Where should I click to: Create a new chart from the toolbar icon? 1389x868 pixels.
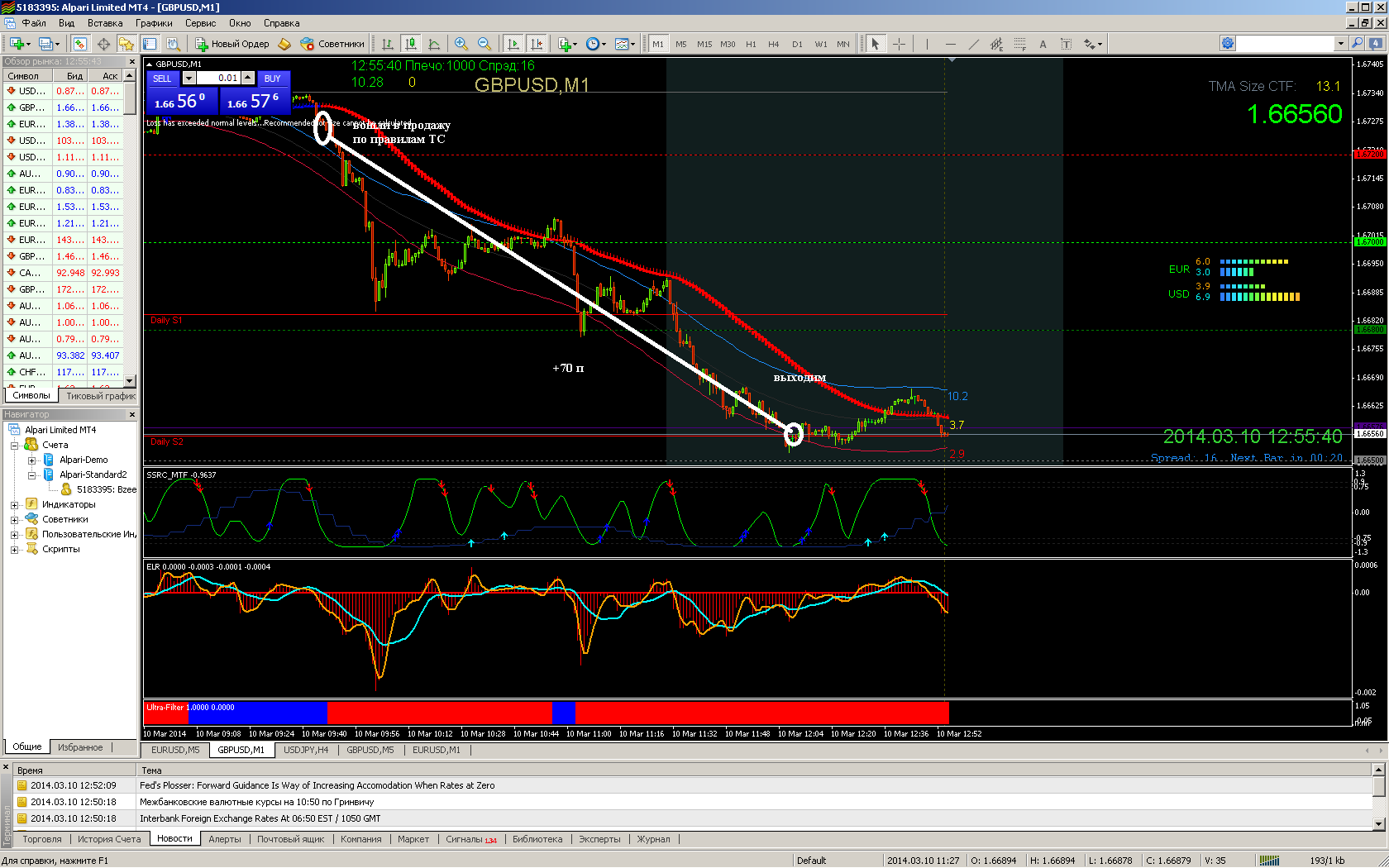18,44
